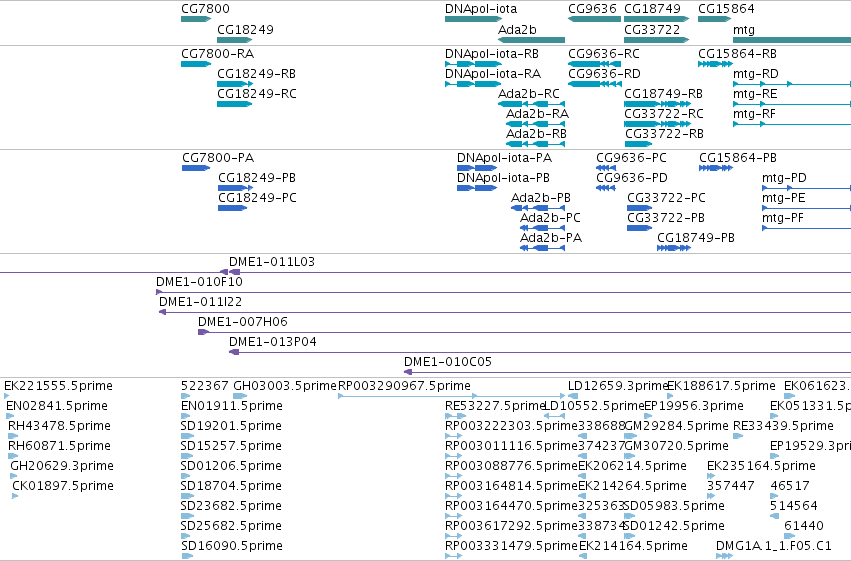
Task: Select clone DME1-010C05
Action: click(x=627, y=373)
